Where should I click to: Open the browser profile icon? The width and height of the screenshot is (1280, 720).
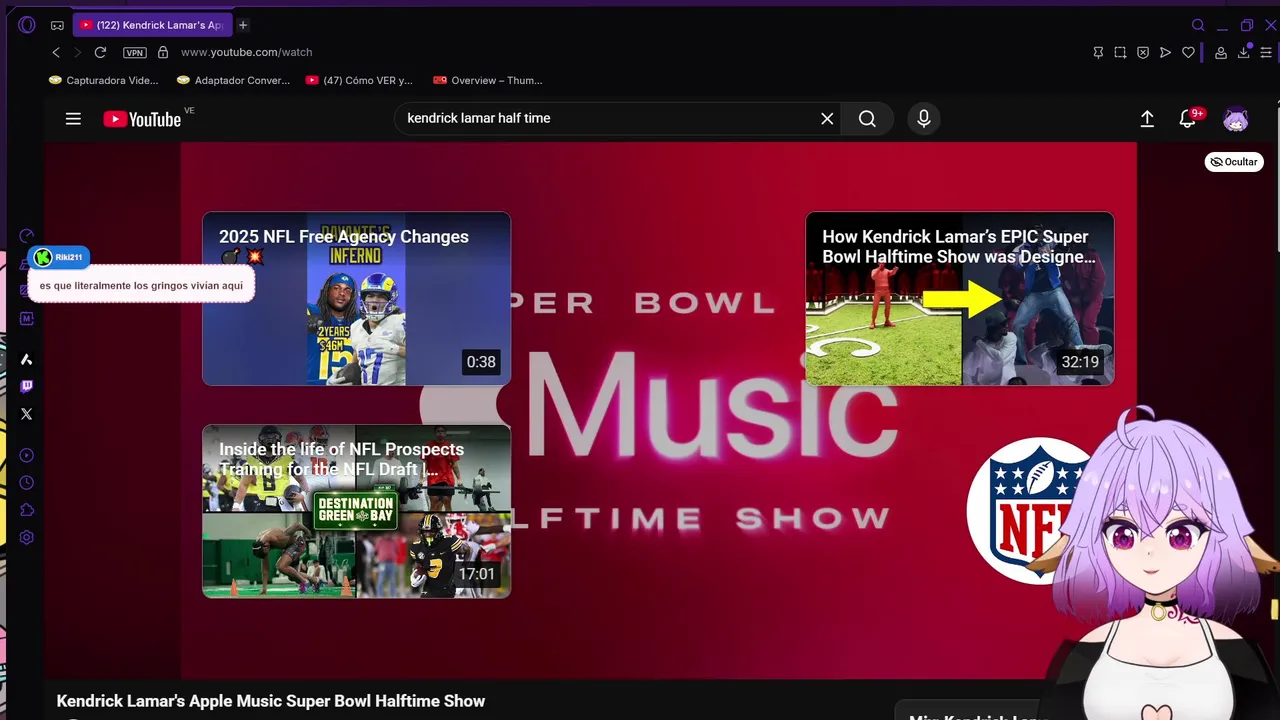click(1221, 52)
